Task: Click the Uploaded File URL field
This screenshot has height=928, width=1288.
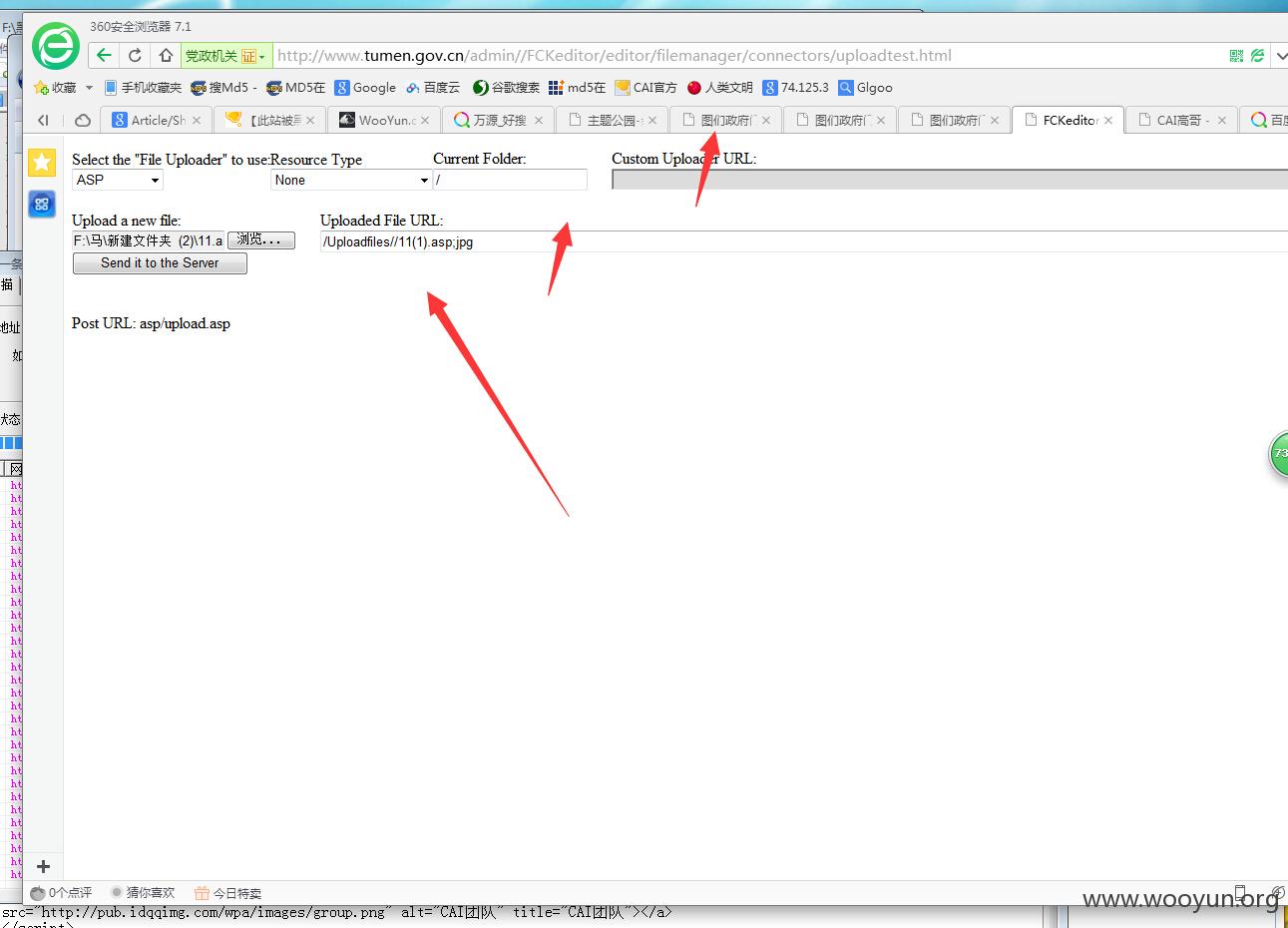Action: [x=803, y=241]
